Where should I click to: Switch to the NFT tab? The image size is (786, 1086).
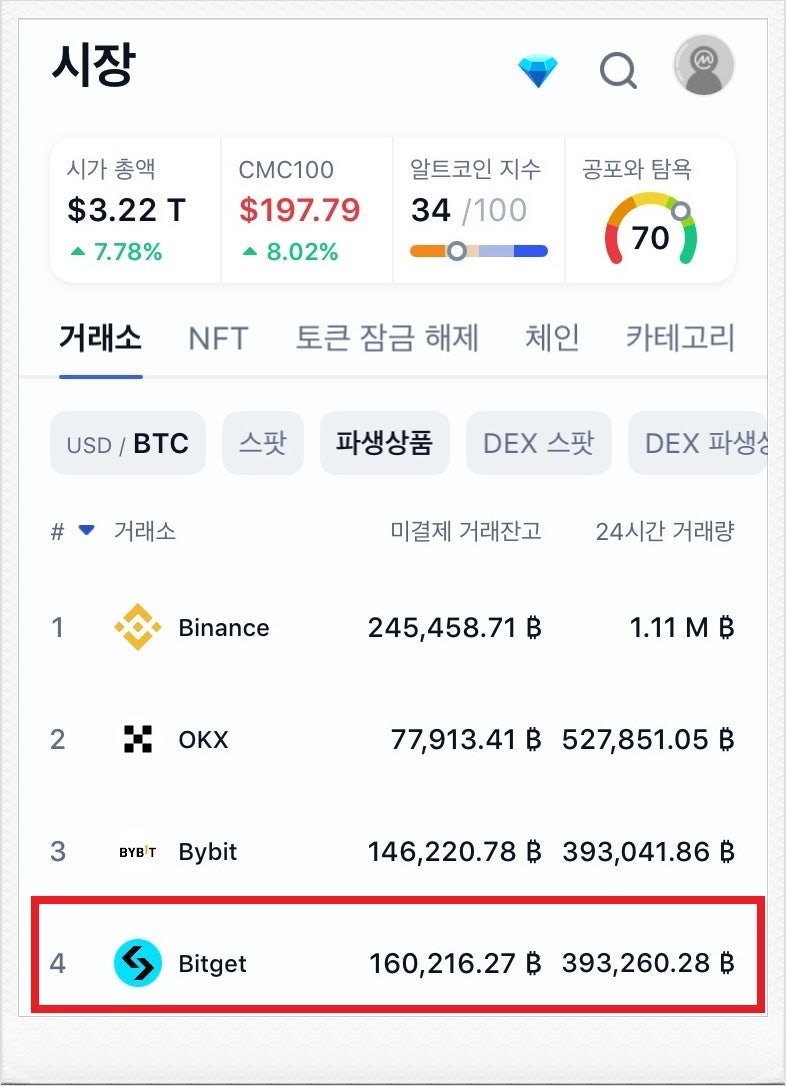(x=218, y=338)
